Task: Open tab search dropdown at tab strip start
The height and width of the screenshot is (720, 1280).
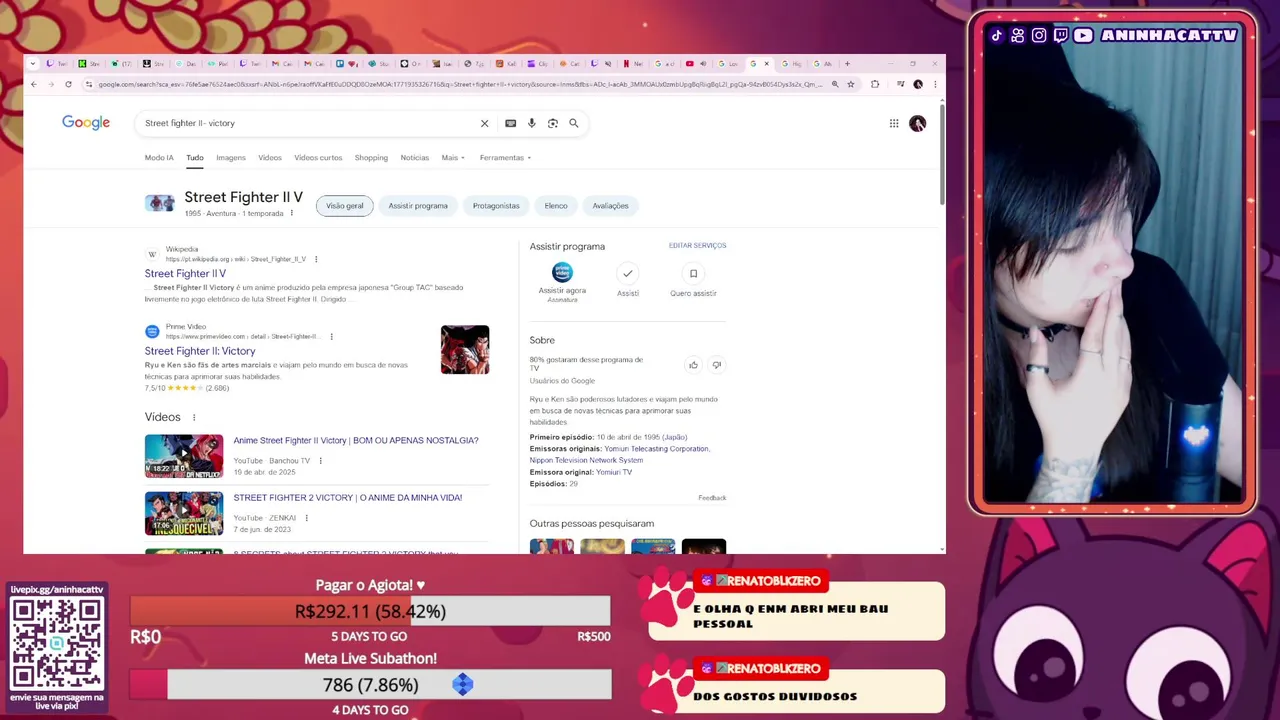Action: [x=33, y=64]
